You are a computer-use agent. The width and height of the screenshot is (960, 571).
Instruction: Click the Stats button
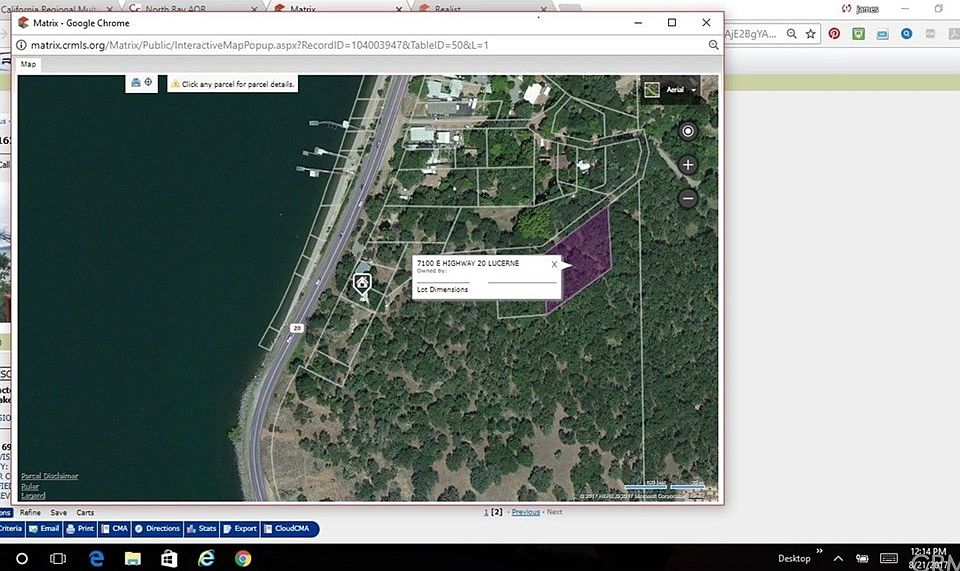click(201, 529)
